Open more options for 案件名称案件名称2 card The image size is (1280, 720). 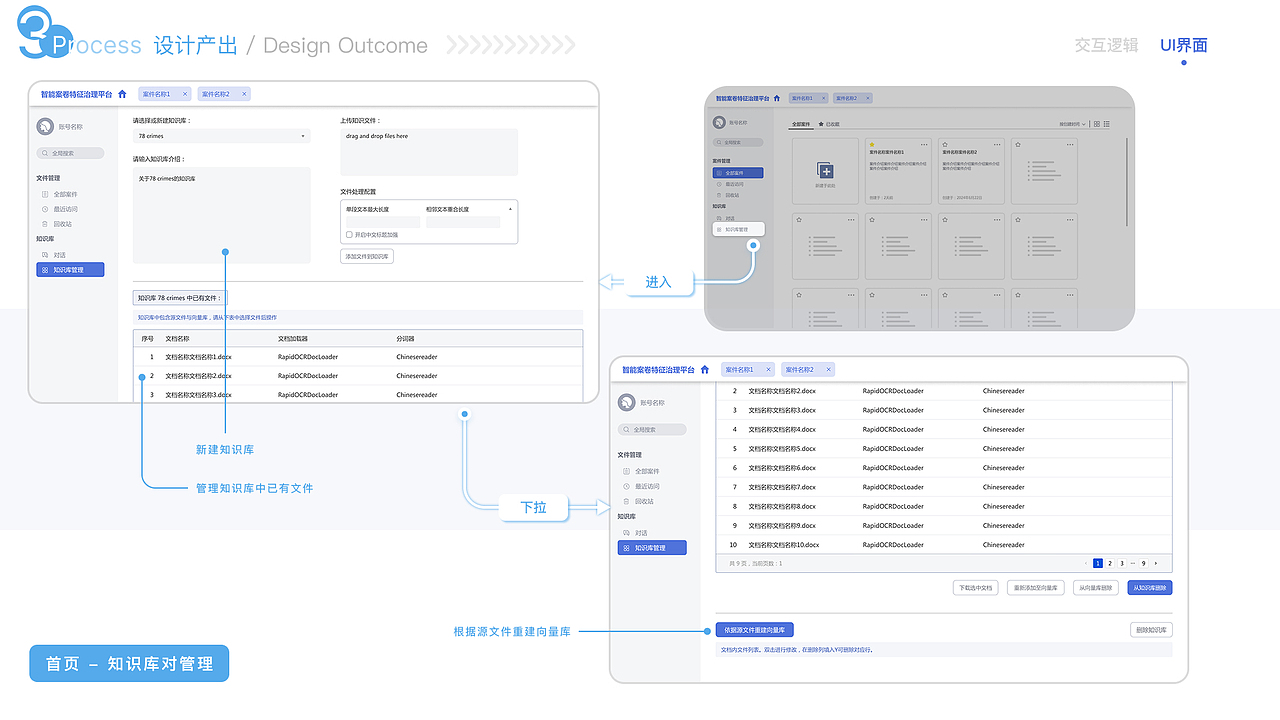point(998,145)
